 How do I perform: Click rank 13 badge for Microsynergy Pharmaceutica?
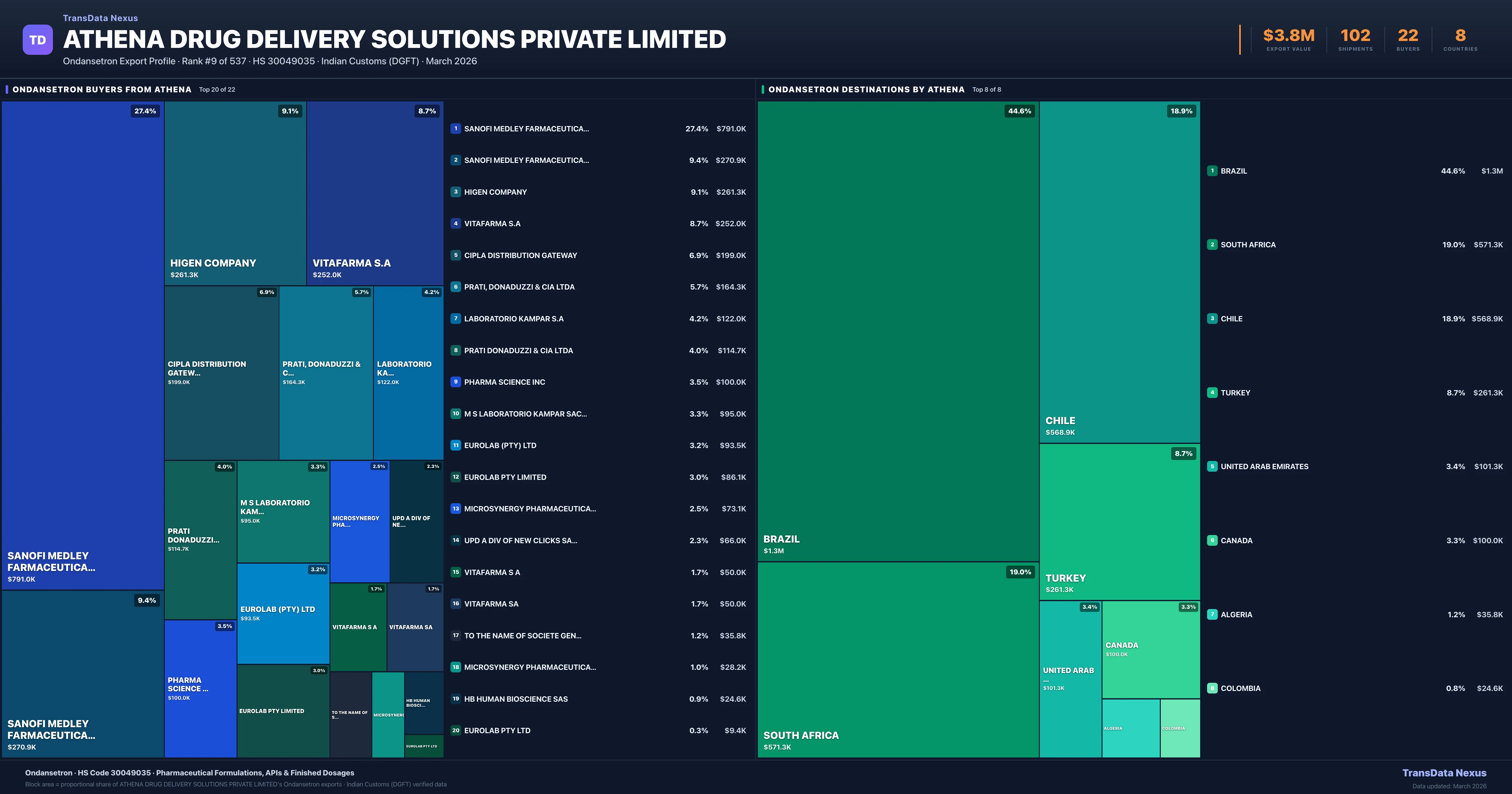pos(455,509)
